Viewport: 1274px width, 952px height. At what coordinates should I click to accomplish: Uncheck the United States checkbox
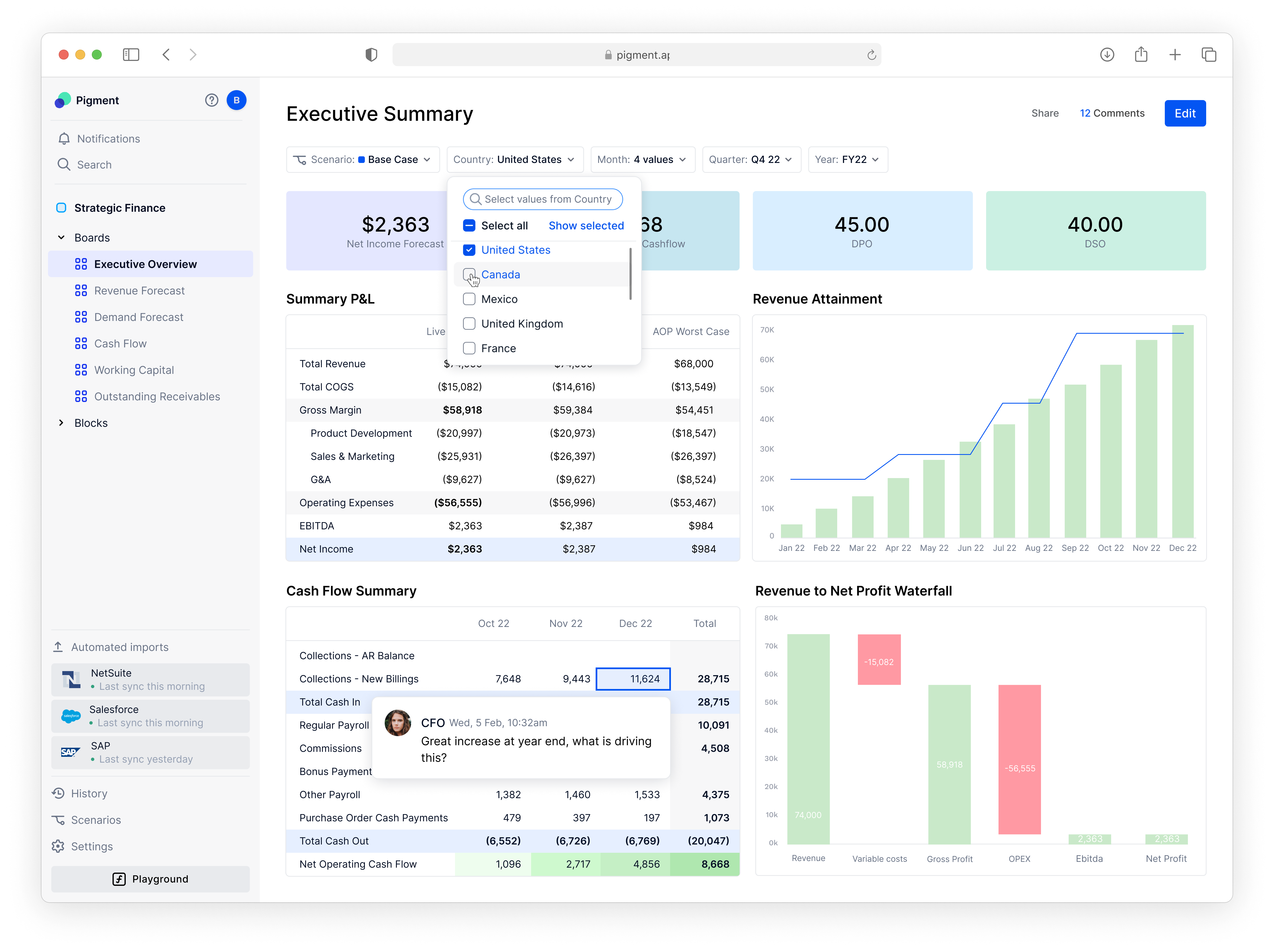469,250
